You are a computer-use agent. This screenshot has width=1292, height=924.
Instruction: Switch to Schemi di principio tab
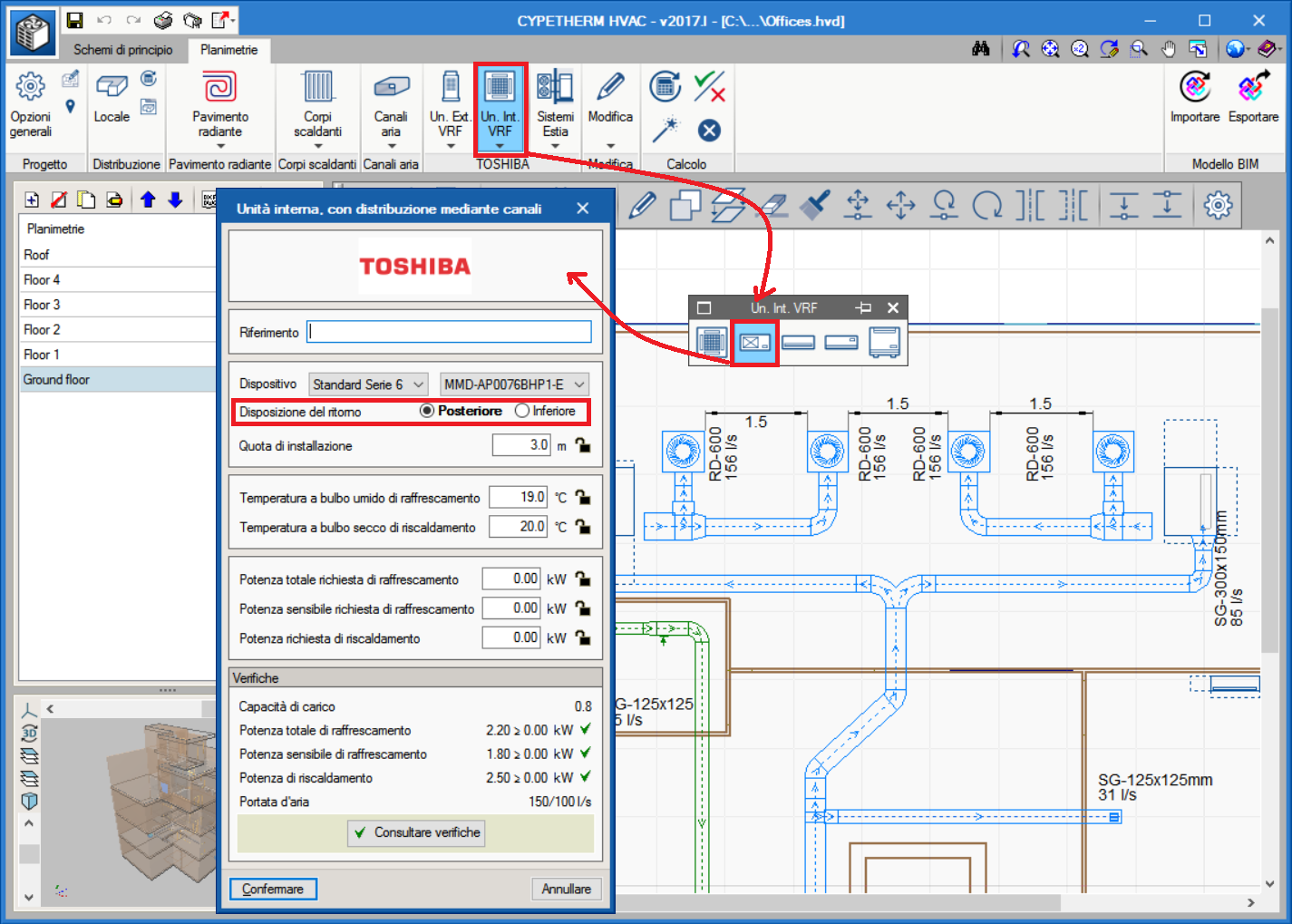pos(123,50)
